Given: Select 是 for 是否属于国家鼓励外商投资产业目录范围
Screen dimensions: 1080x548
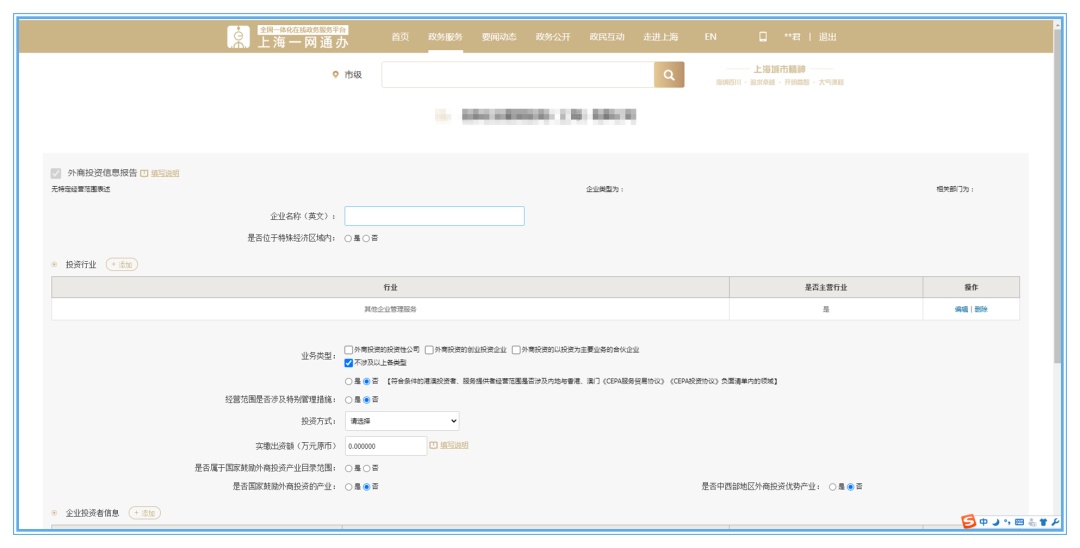Looking at the screenshot, I should (x=349, y=468).
